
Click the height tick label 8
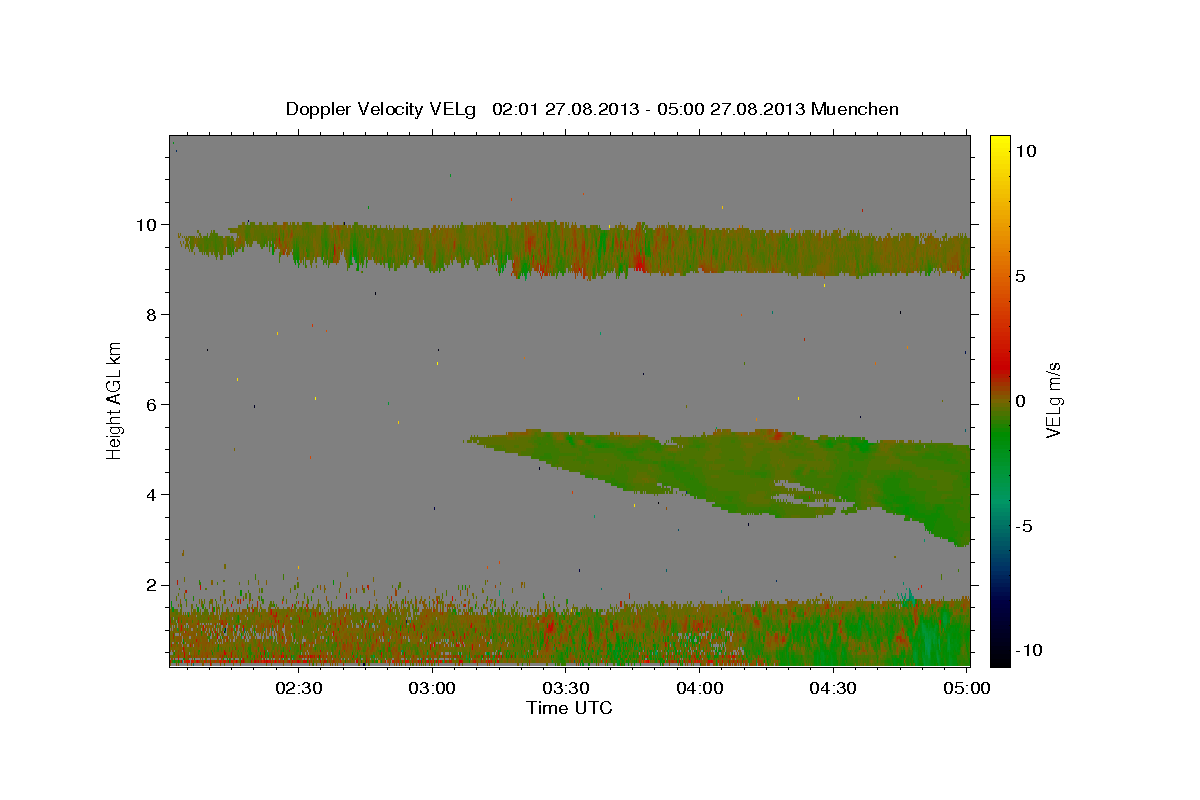click(153, 315)
